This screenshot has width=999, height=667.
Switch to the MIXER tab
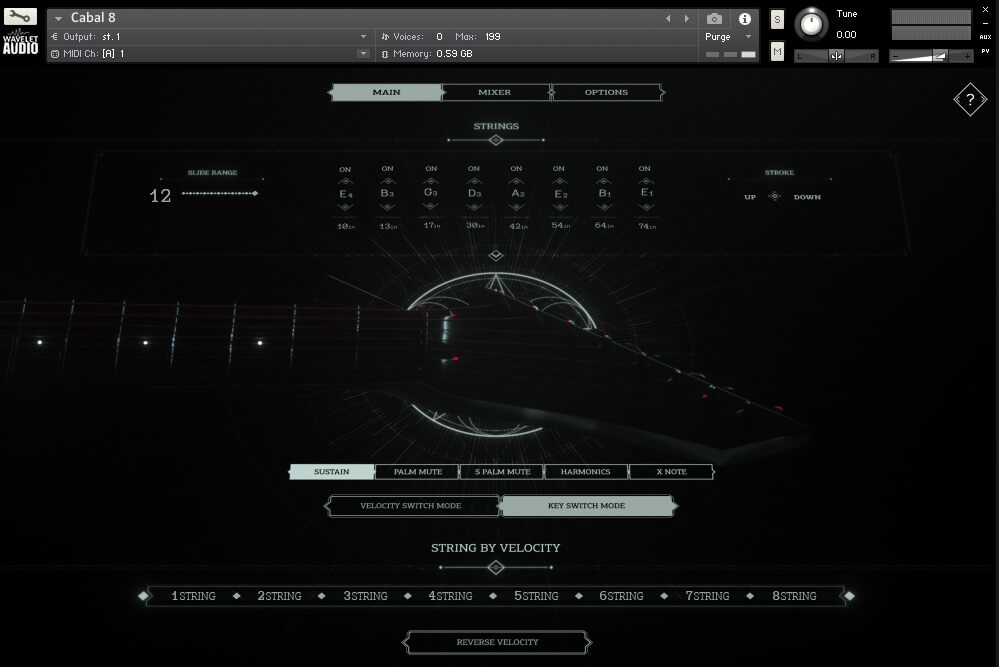495,92
